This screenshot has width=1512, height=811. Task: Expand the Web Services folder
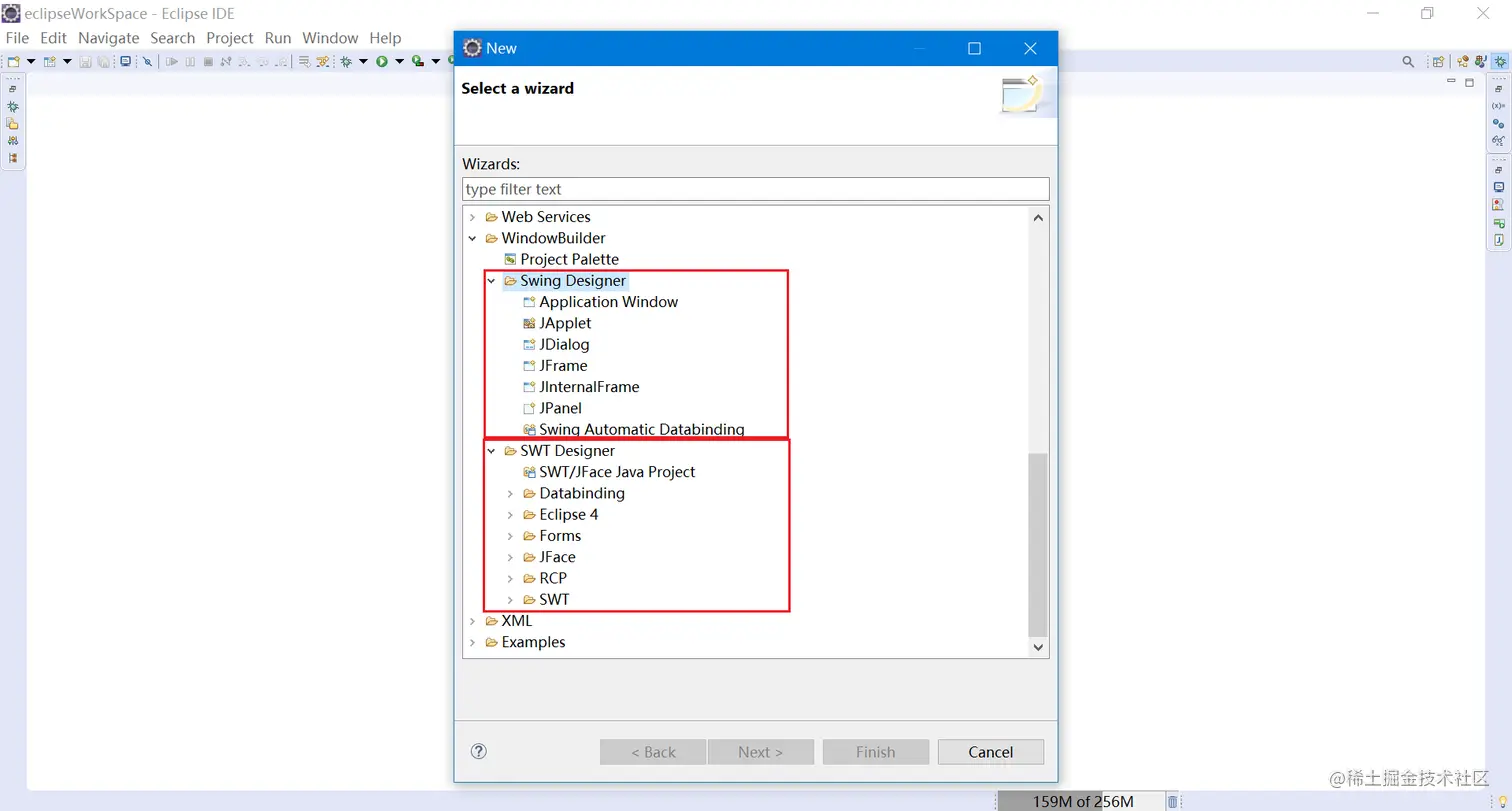pos(473,217)
